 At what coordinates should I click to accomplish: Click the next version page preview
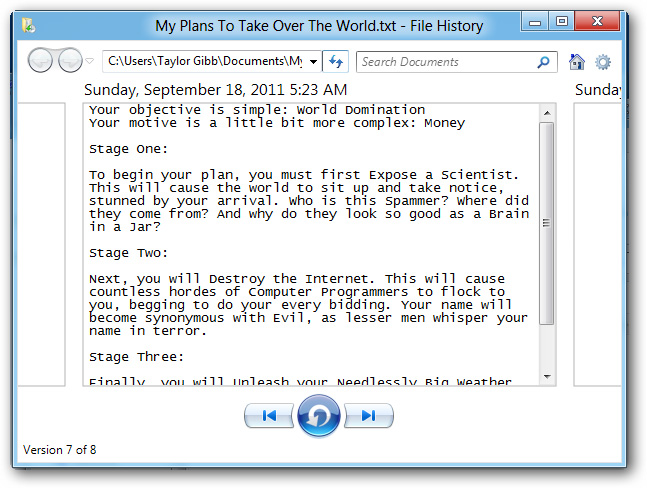(597, 244)
